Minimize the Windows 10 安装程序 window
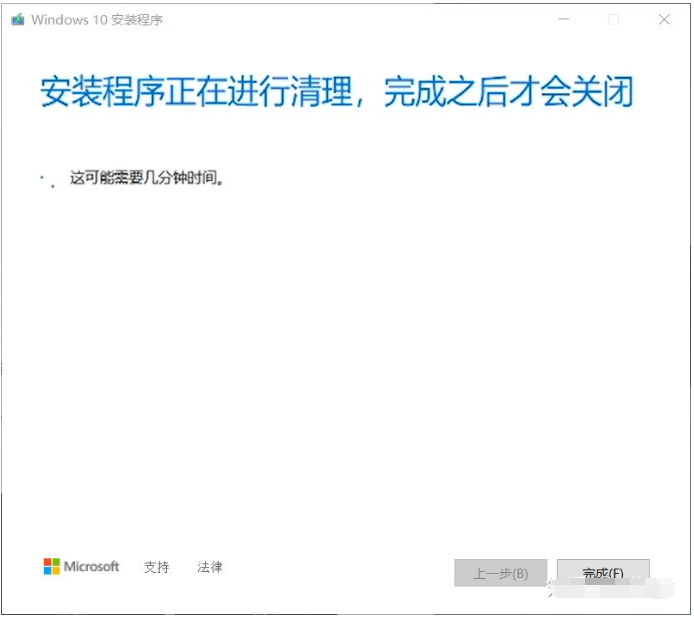694x618 pixels. tap(563, 19)
